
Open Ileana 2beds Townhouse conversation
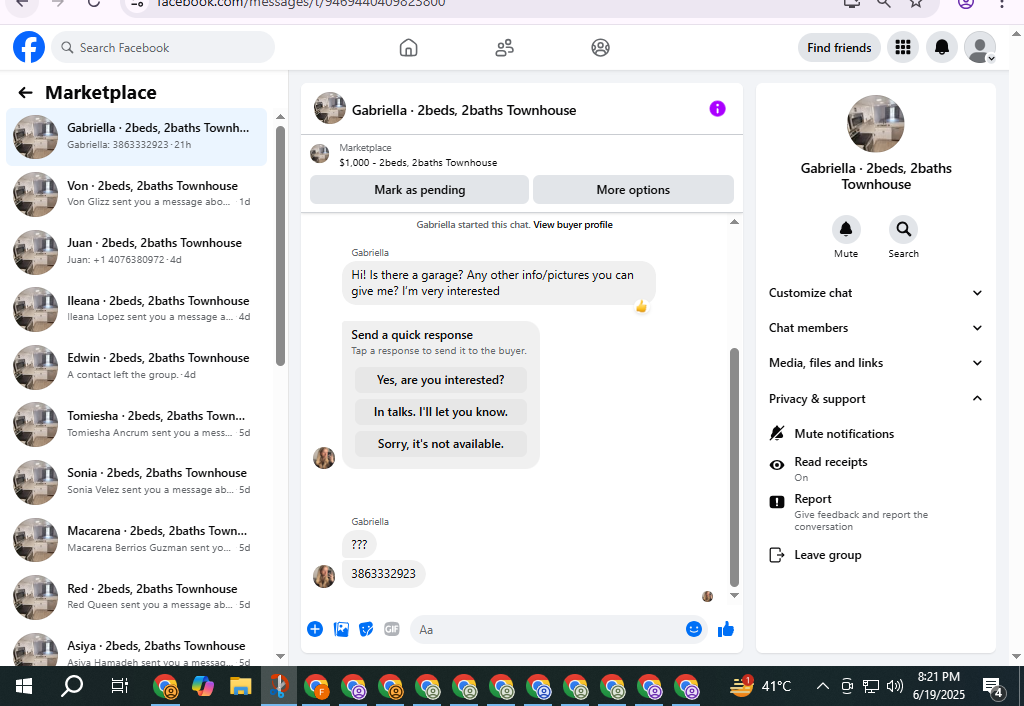tap(136, 309)
